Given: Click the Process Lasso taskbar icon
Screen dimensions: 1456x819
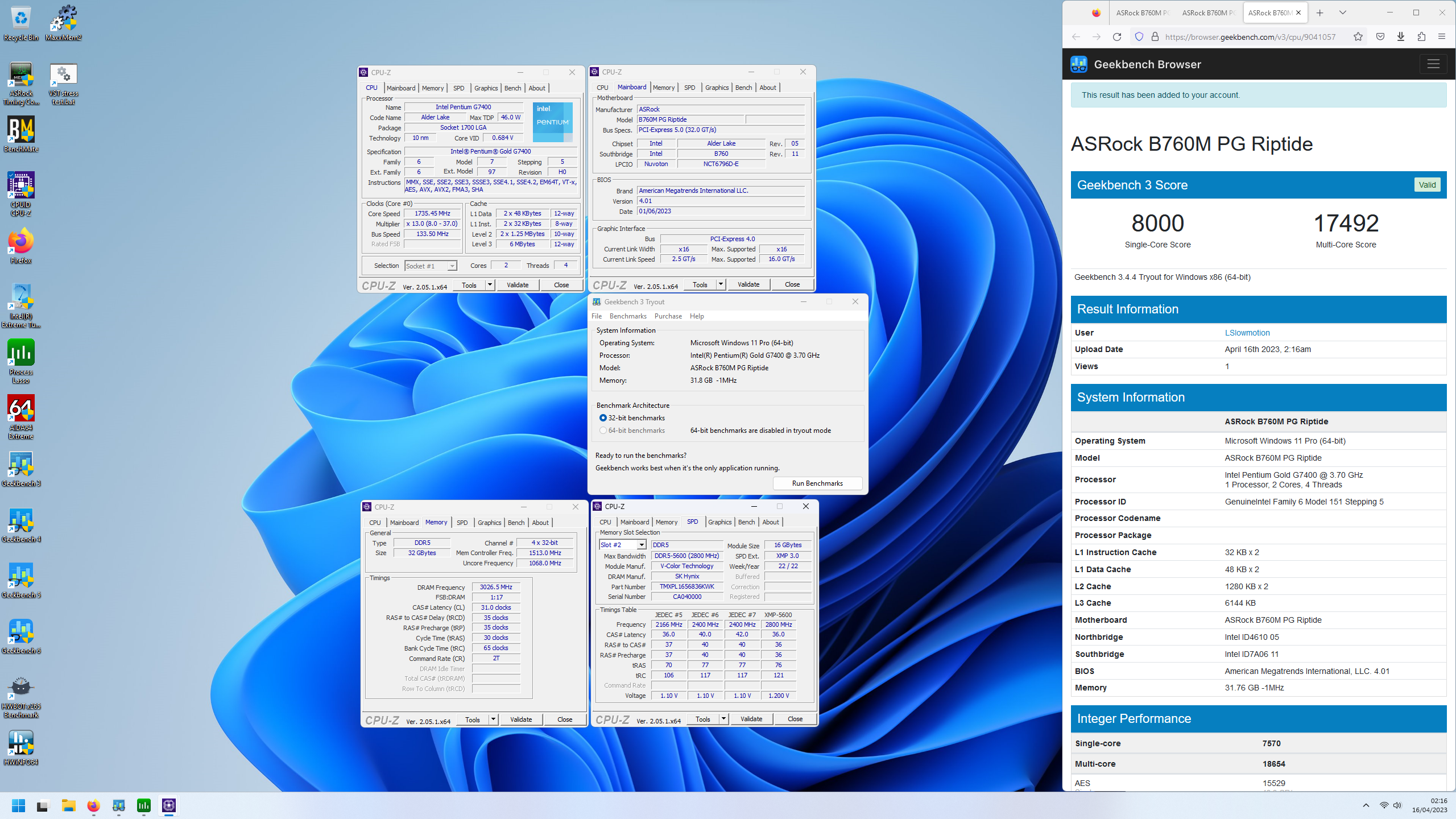Looking at the screenshot, I should point(144,805).
